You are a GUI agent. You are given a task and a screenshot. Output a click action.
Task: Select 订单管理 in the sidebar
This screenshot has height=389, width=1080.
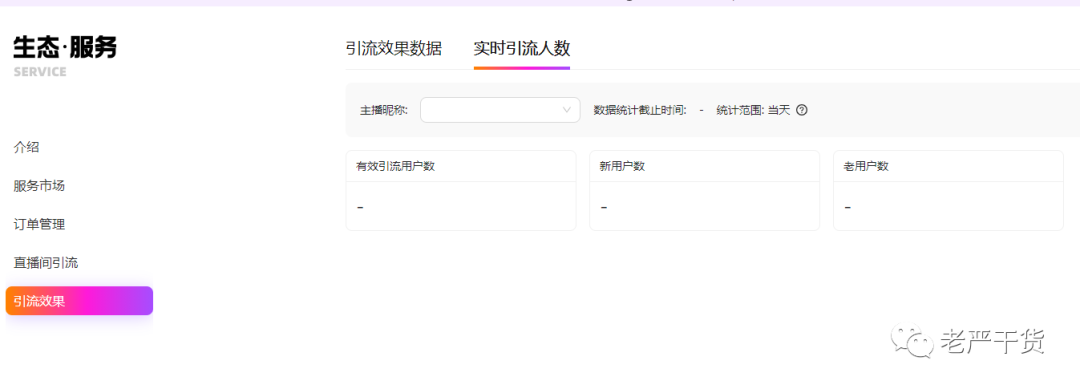click(39, 224)
